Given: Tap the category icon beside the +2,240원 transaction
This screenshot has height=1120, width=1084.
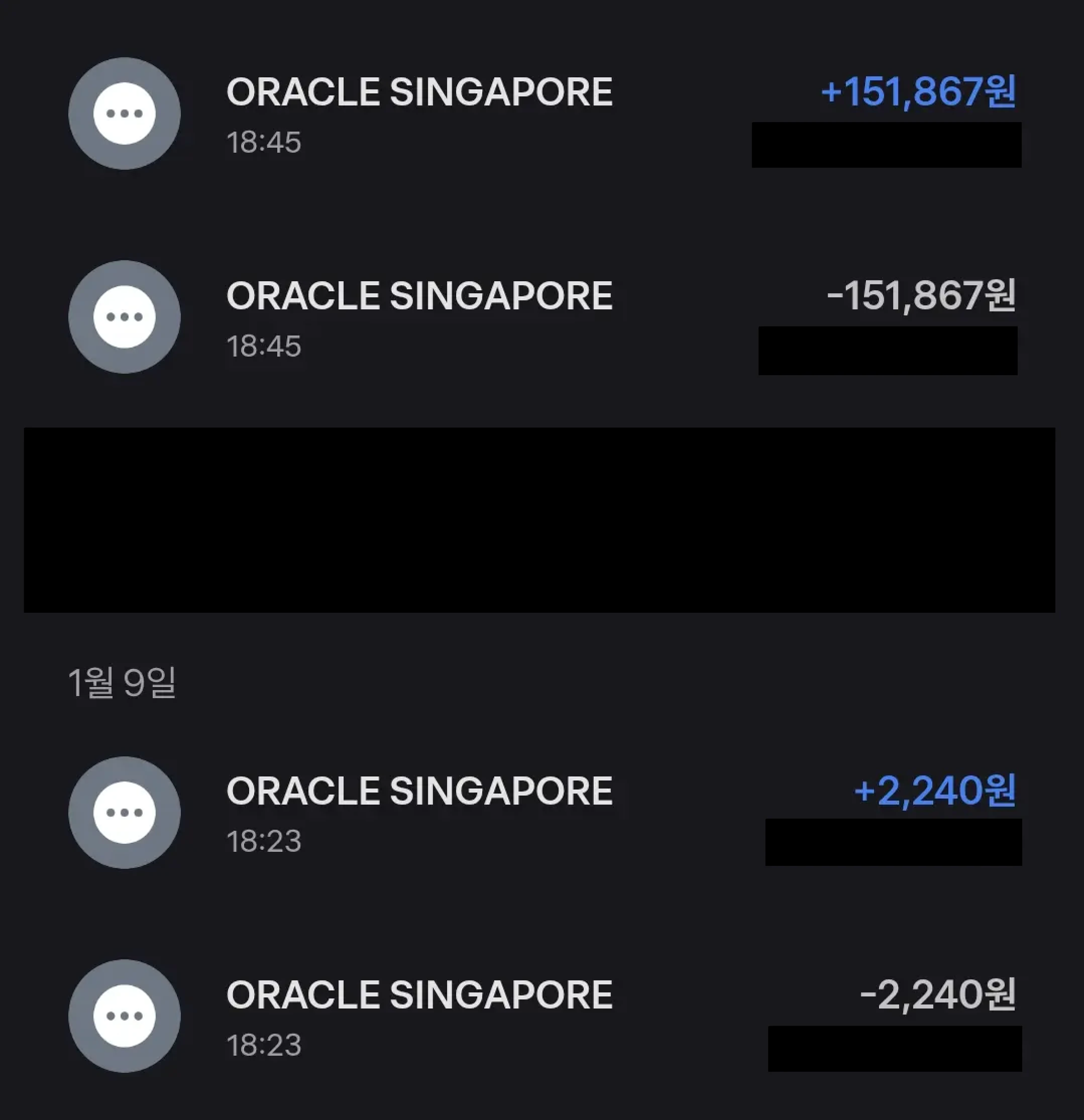Looking at the screenshot, I should [125, 812].
